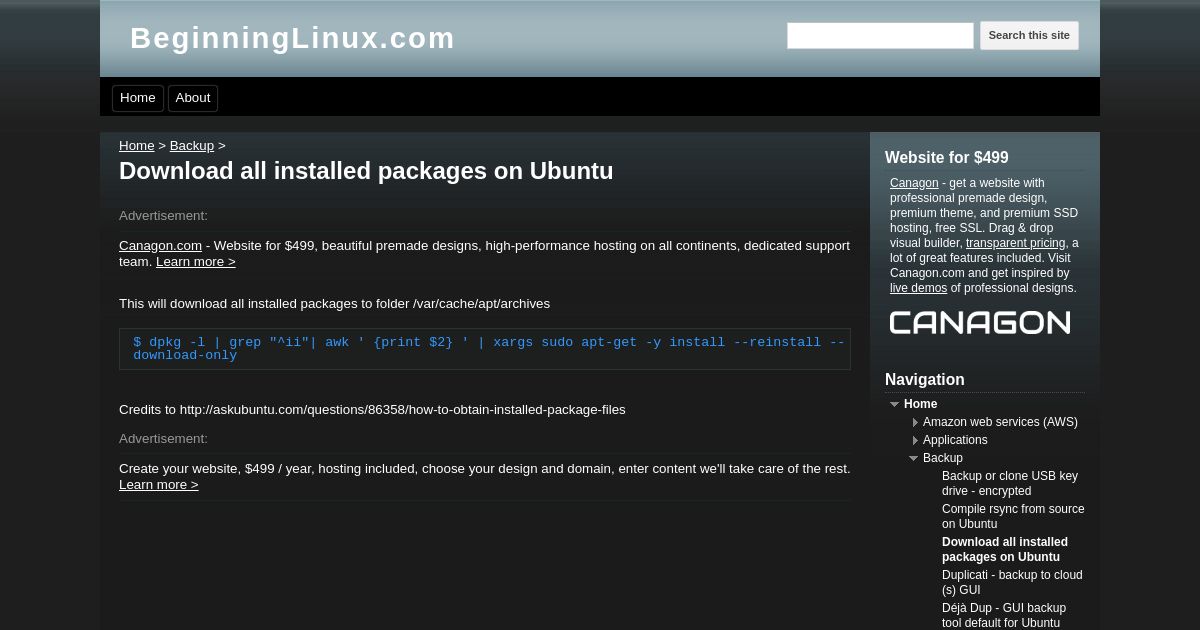Open the Canagon.com advertisement link
Viewport: 1200px width, 630px height.
coord(160,245)
